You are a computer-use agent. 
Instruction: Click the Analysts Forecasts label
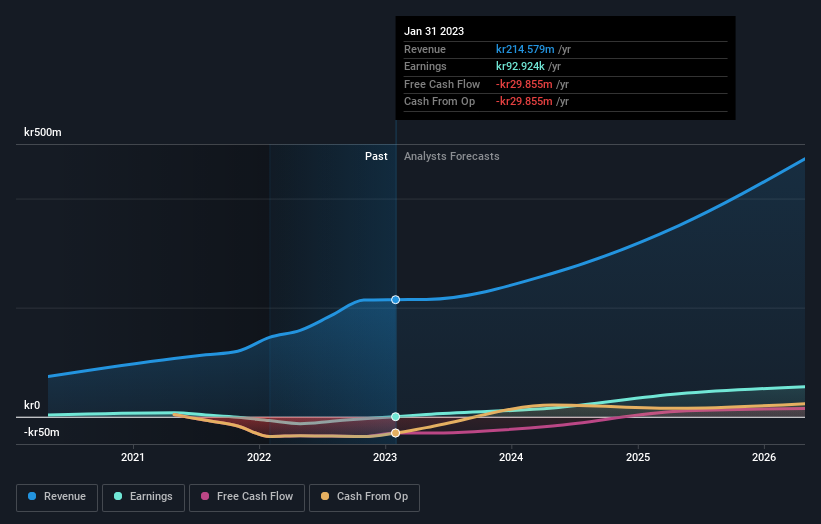451,157
